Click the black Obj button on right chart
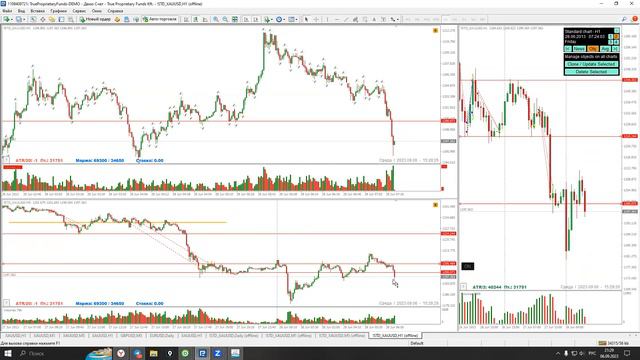Screen dimensions: 640x360 pos(468,266)
